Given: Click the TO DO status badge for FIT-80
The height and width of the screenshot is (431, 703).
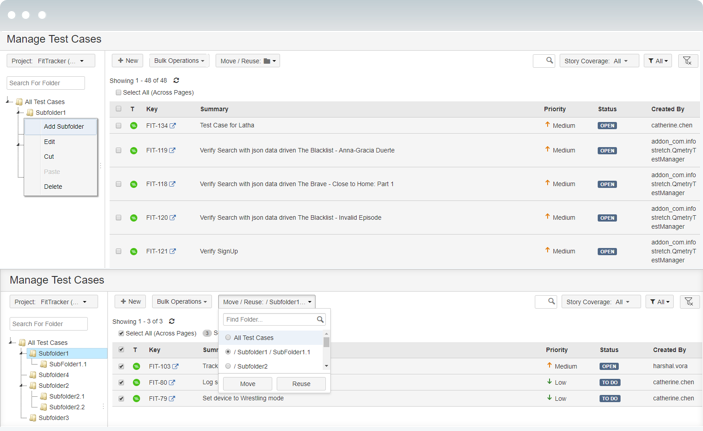Looking at the screenshot, I should [x=610, y=383].
